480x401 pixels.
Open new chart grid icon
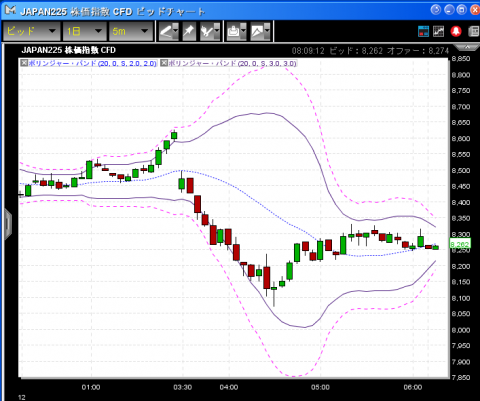[x=439, y=31]
